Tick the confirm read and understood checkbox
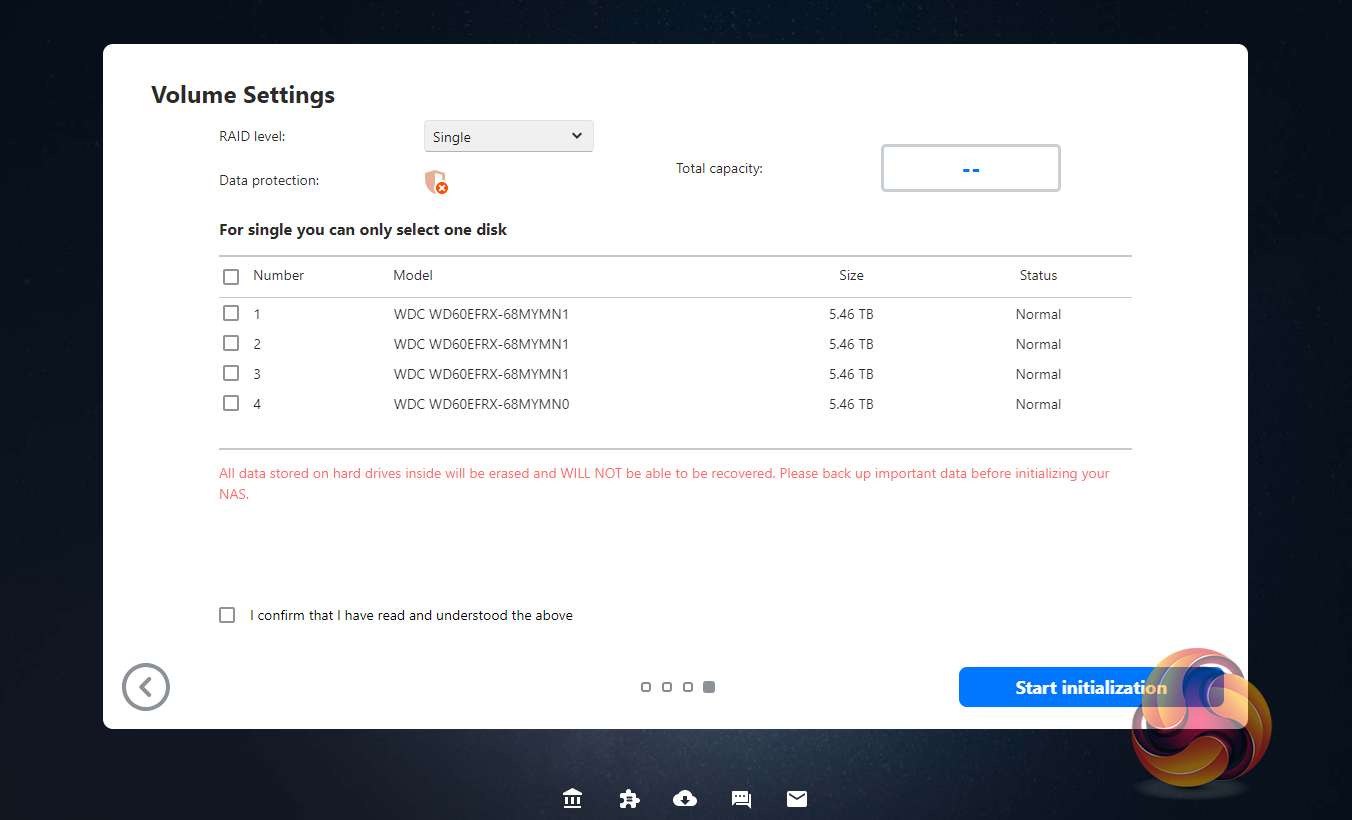 tap(227, 615)
